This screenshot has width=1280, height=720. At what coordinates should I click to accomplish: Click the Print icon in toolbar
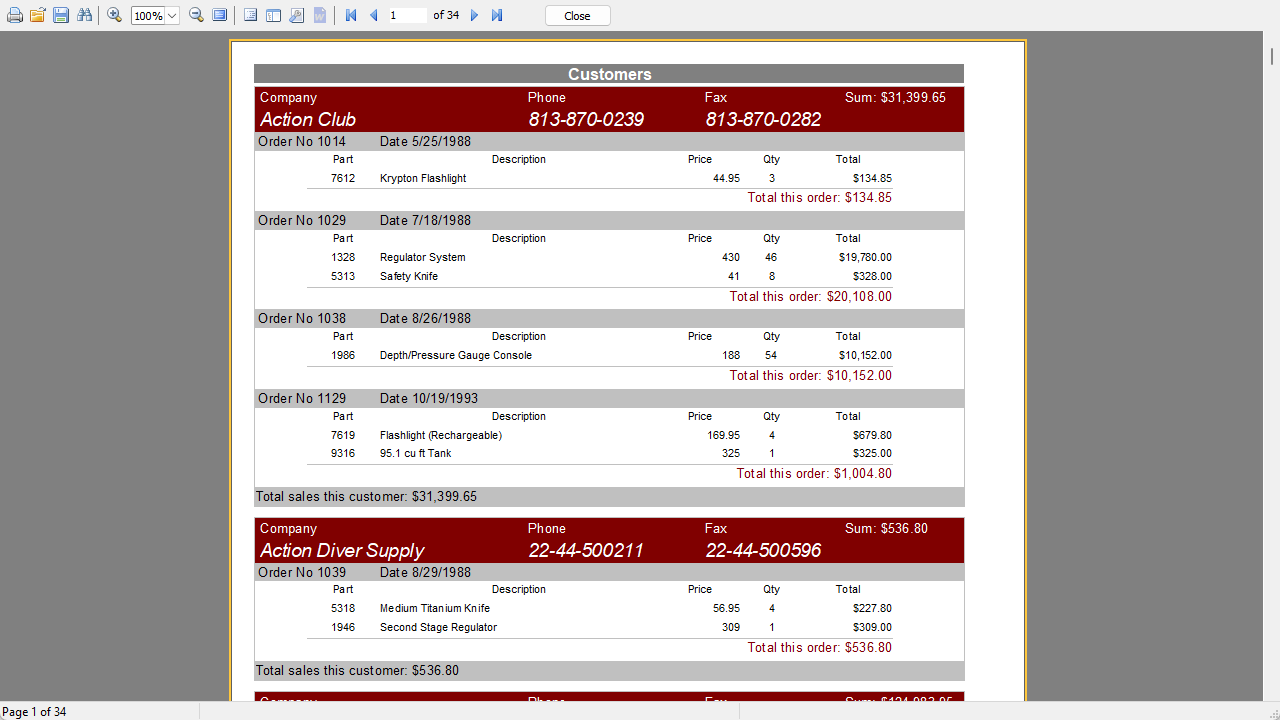[15, 15]
